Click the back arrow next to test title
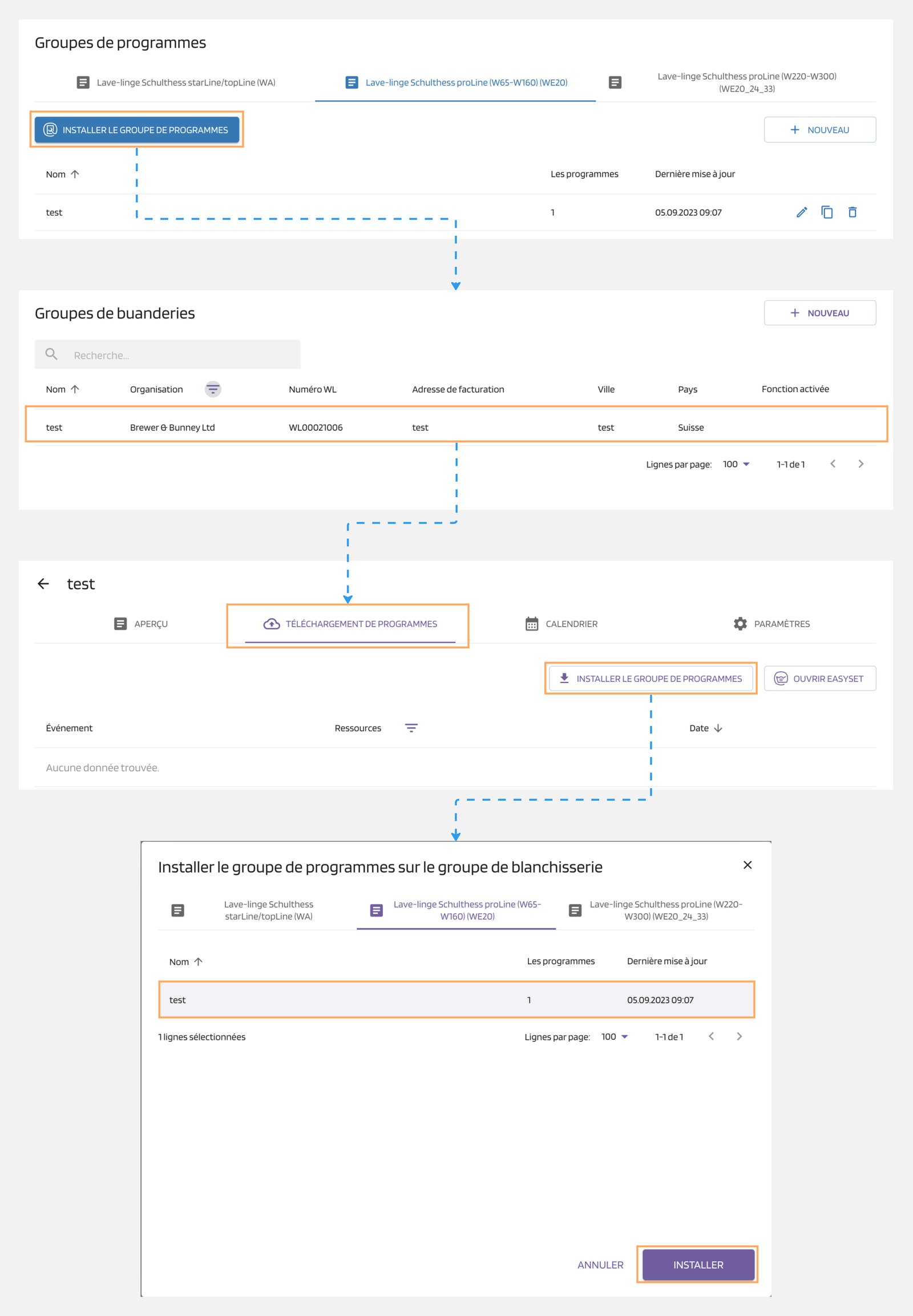The image size is (913, 1316). 43,584
